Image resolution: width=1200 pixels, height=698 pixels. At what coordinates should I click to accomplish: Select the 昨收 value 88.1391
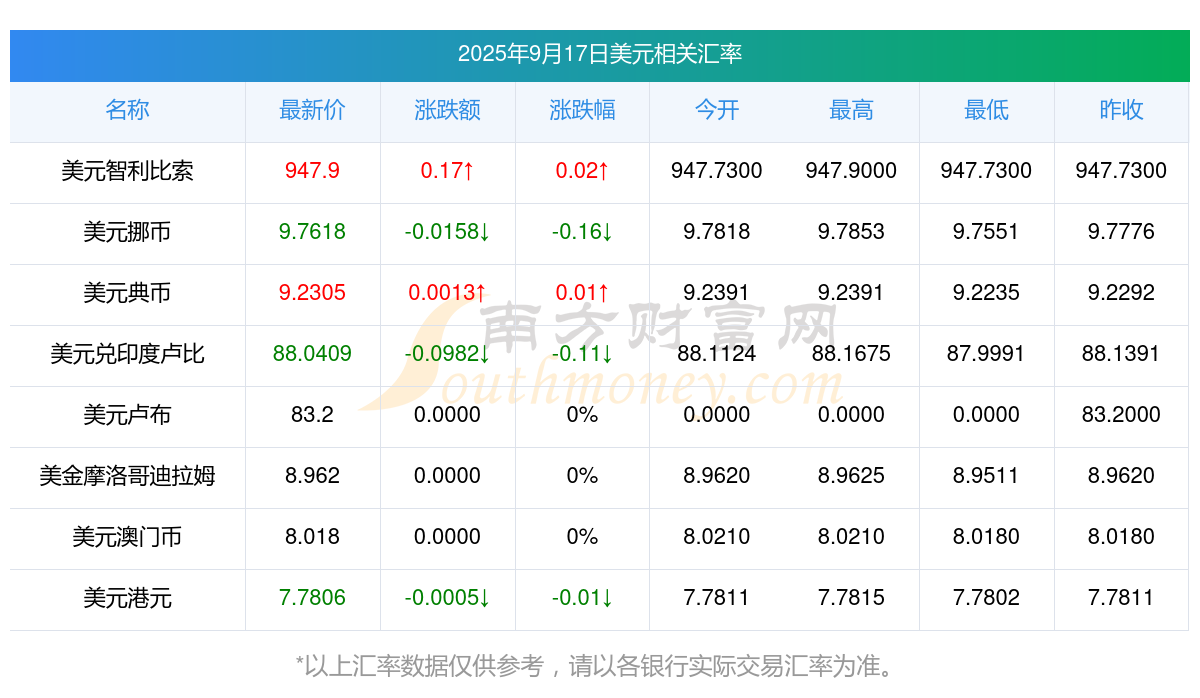coord(1121,354)
